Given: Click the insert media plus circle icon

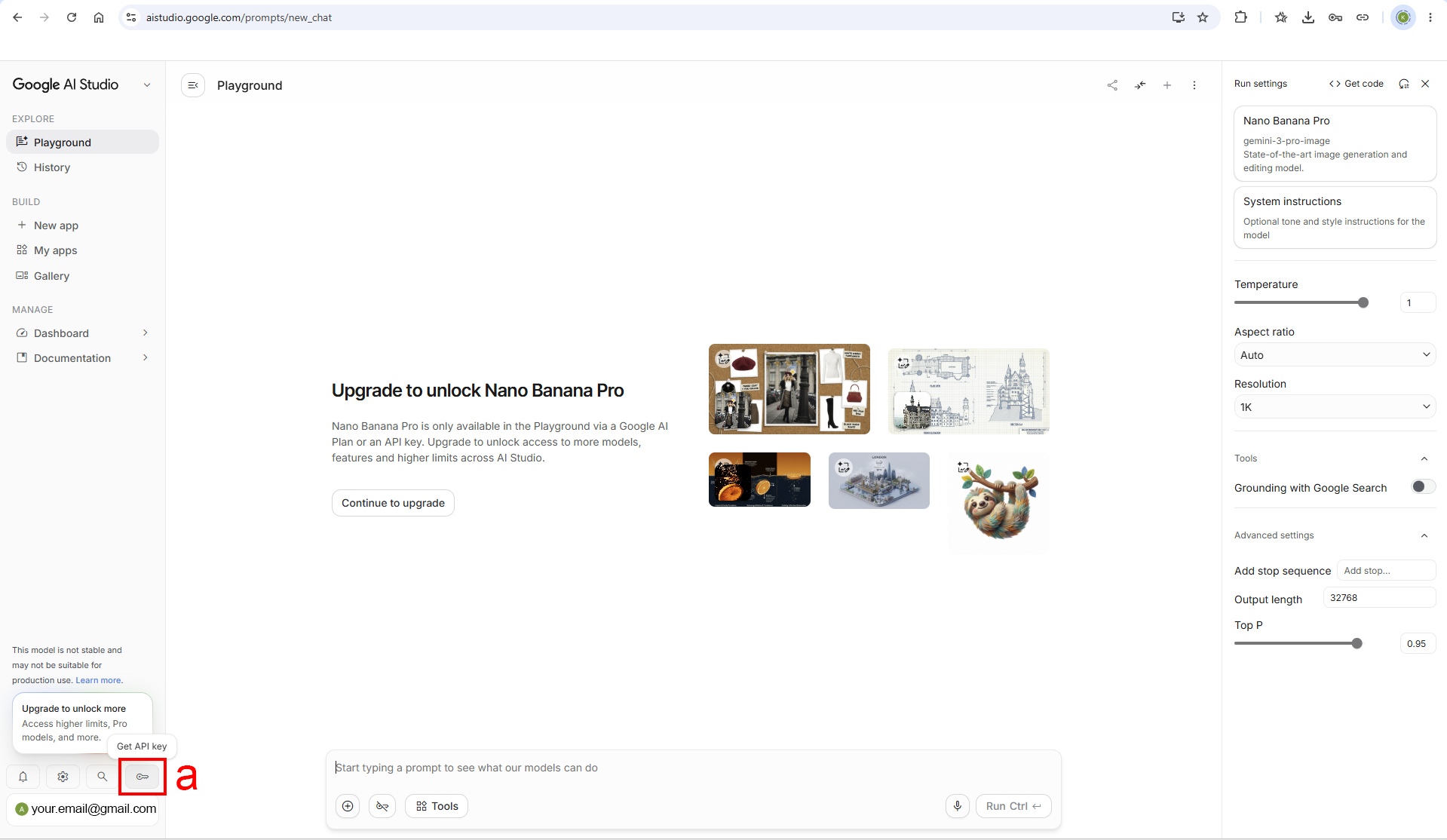Looking at the screenshot, I should (x=348, y=806).
